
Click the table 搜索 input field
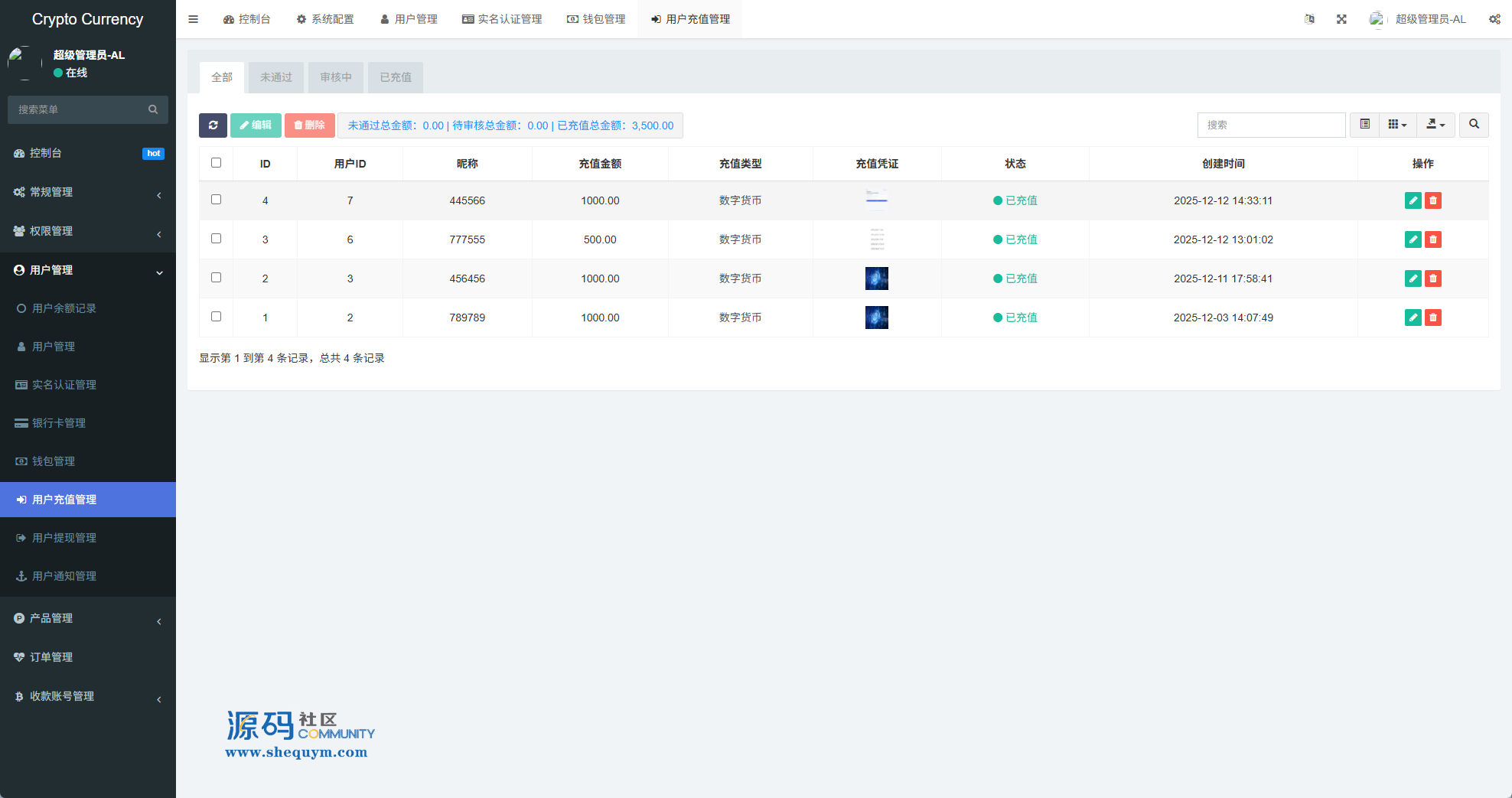[x=1270, y=125]
